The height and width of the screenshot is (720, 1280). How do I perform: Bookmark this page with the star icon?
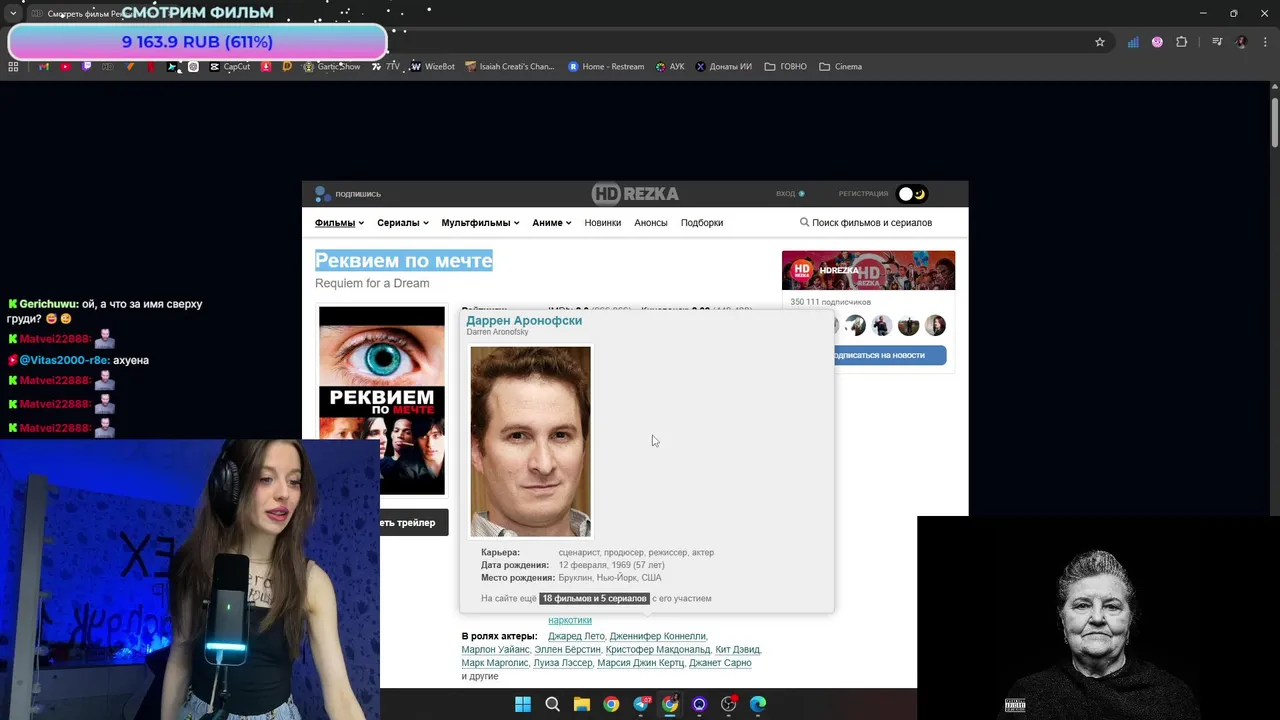(x=1100, y=42)
